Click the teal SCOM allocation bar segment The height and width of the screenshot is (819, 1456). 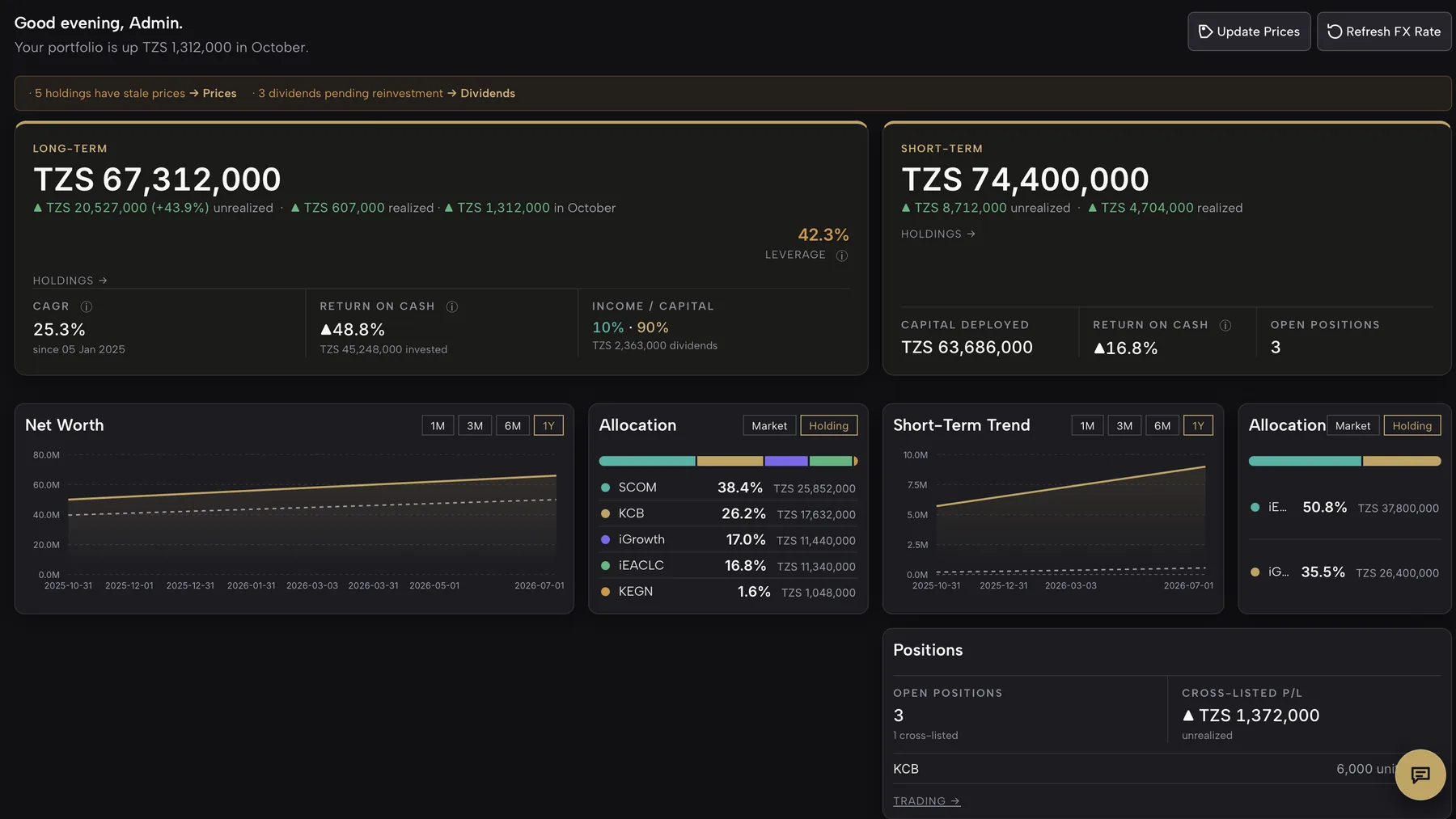[647, 461]
